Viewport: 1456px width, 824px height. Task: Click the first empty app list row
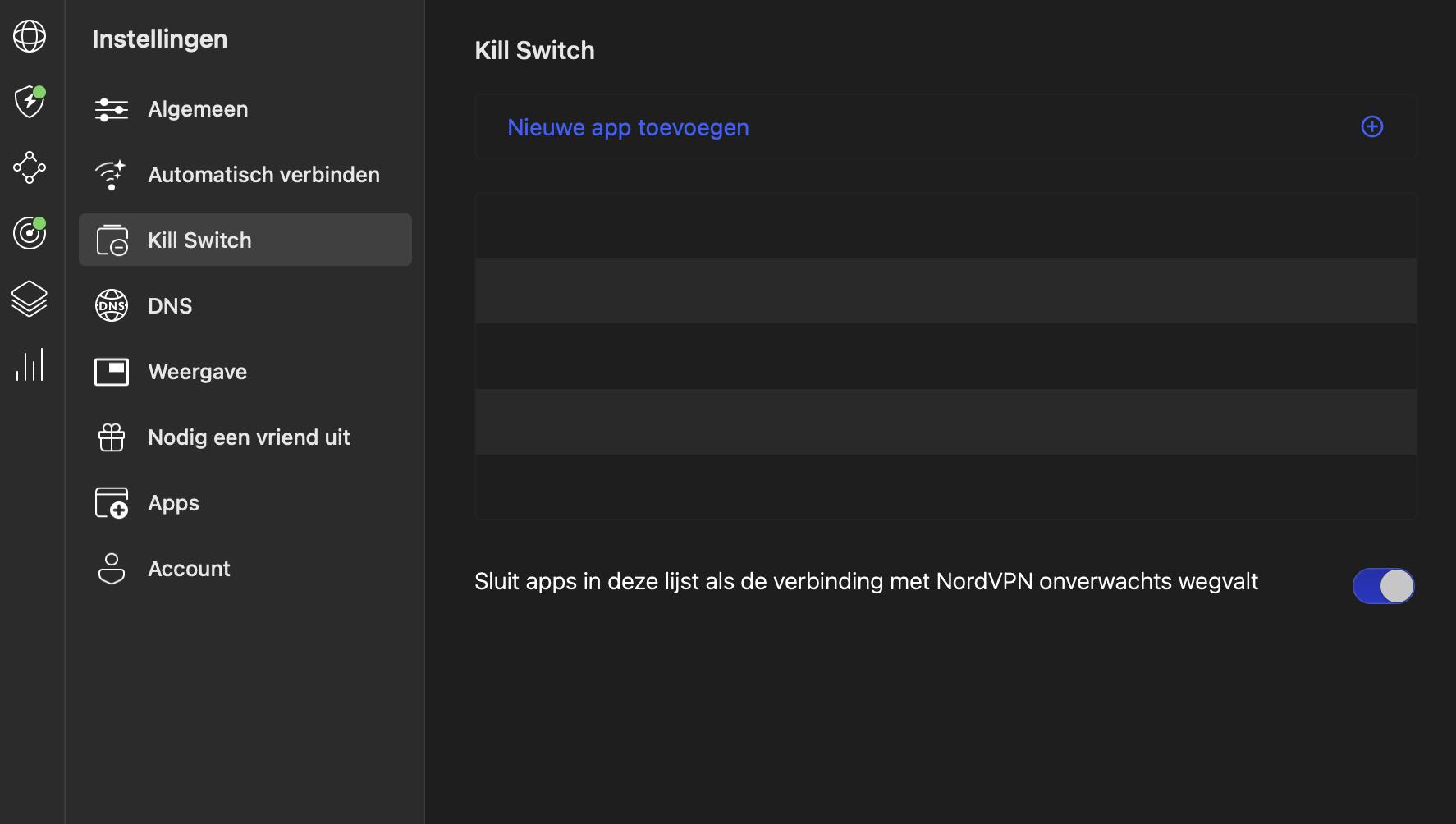pyautogui.click(x=945, y=226)
